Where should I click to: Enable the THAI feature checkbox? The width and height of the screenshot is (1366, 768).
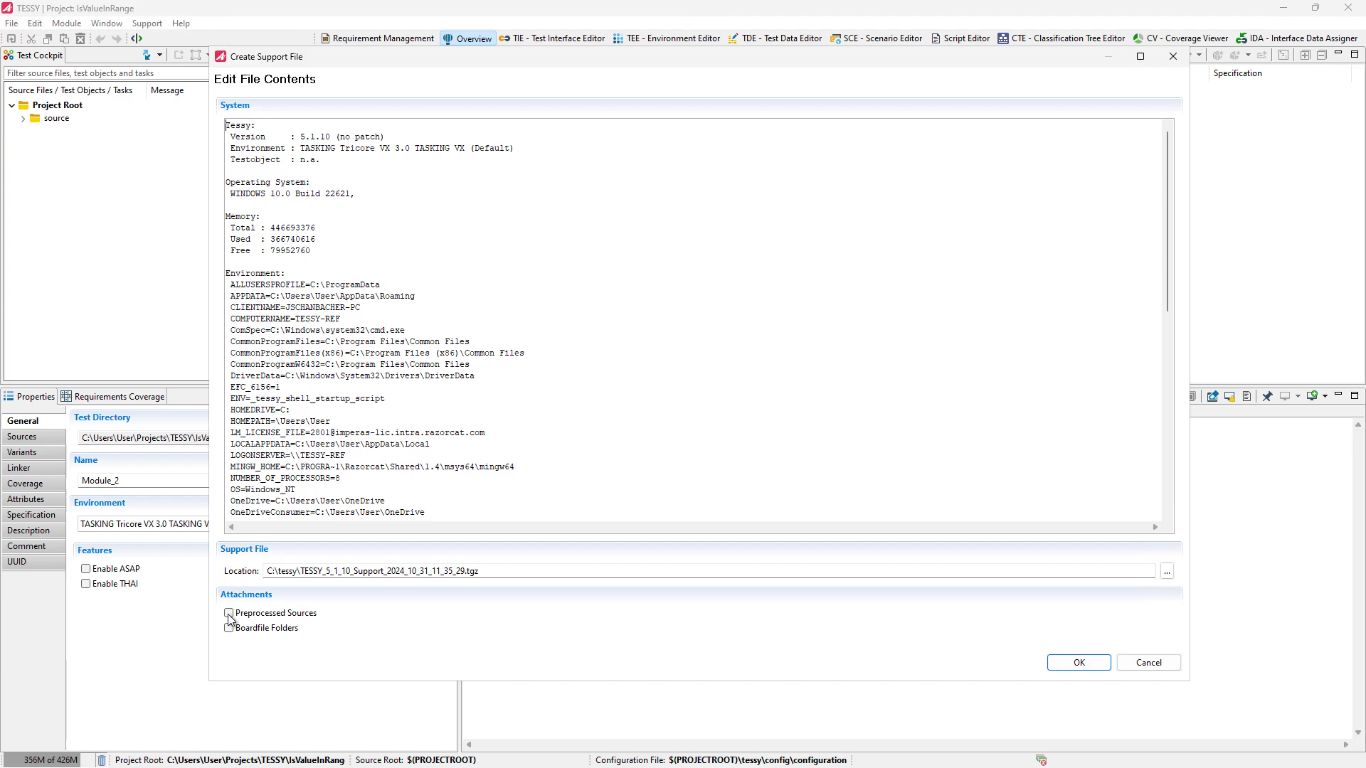pos(86,584)
